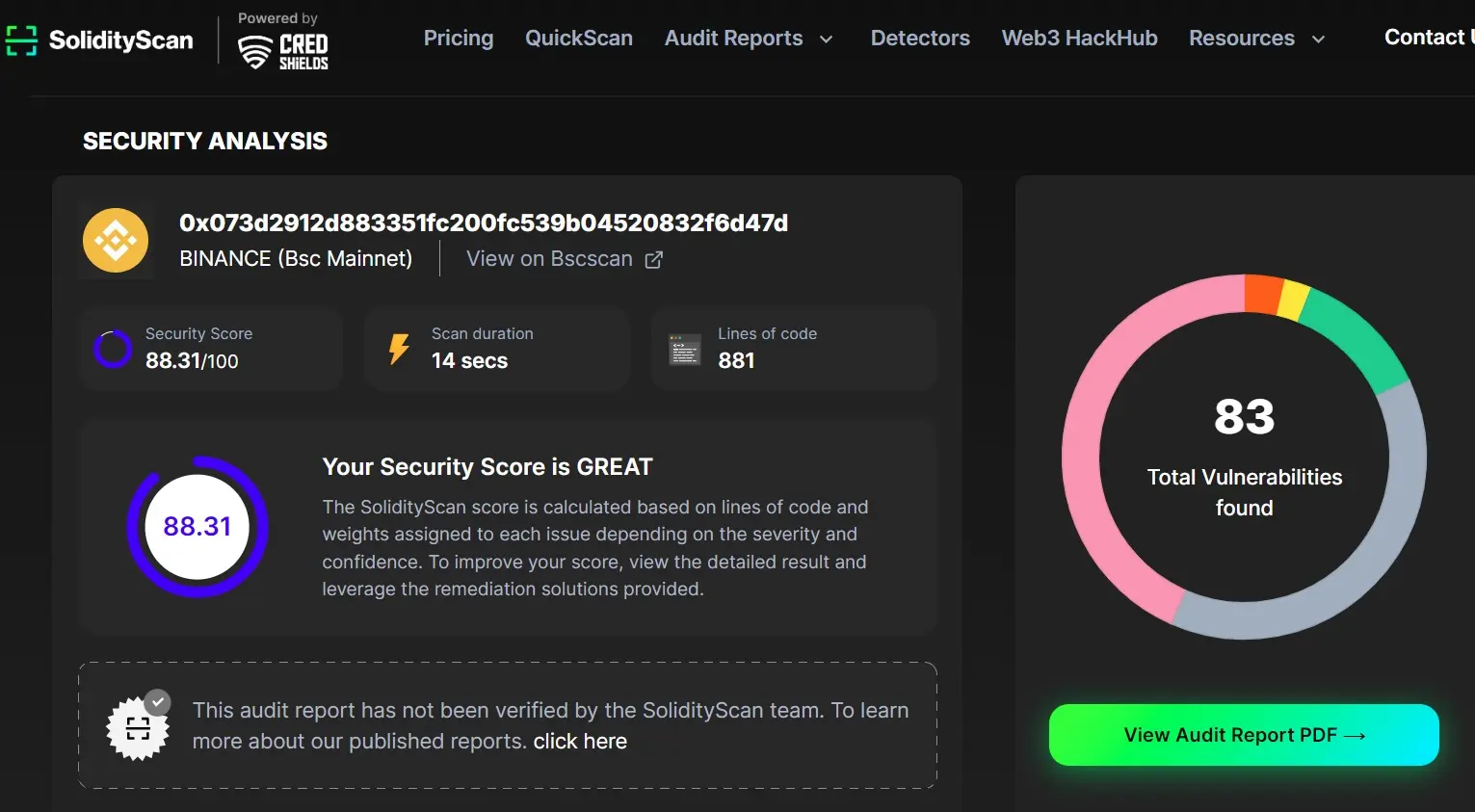The width and height of the screenshot is (1475, 812).
Task: Click the external link icon beside Bscscan
Action: click(x=653, y=260)
